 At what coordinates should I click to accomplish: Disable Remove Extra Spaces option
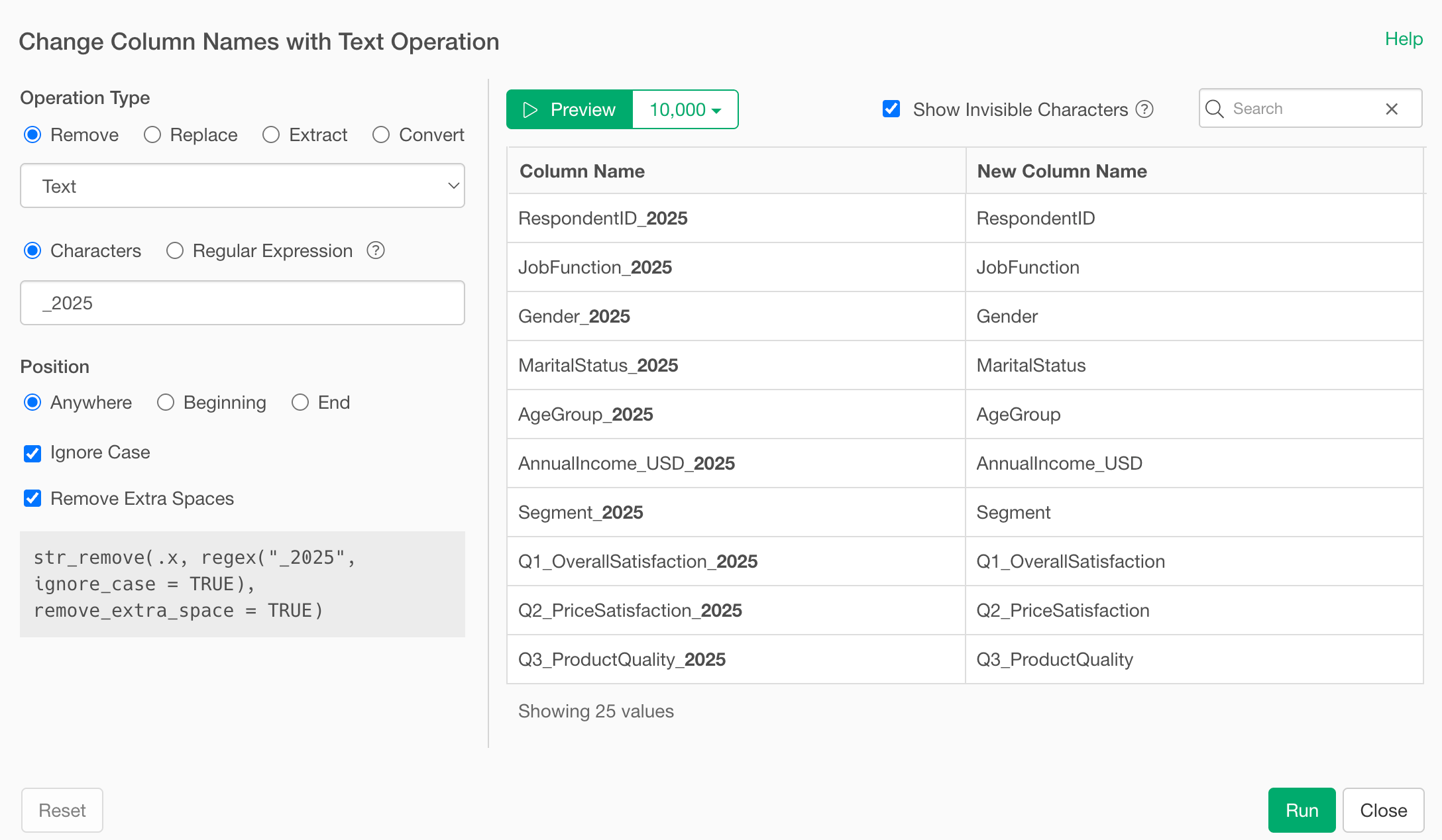32,498
